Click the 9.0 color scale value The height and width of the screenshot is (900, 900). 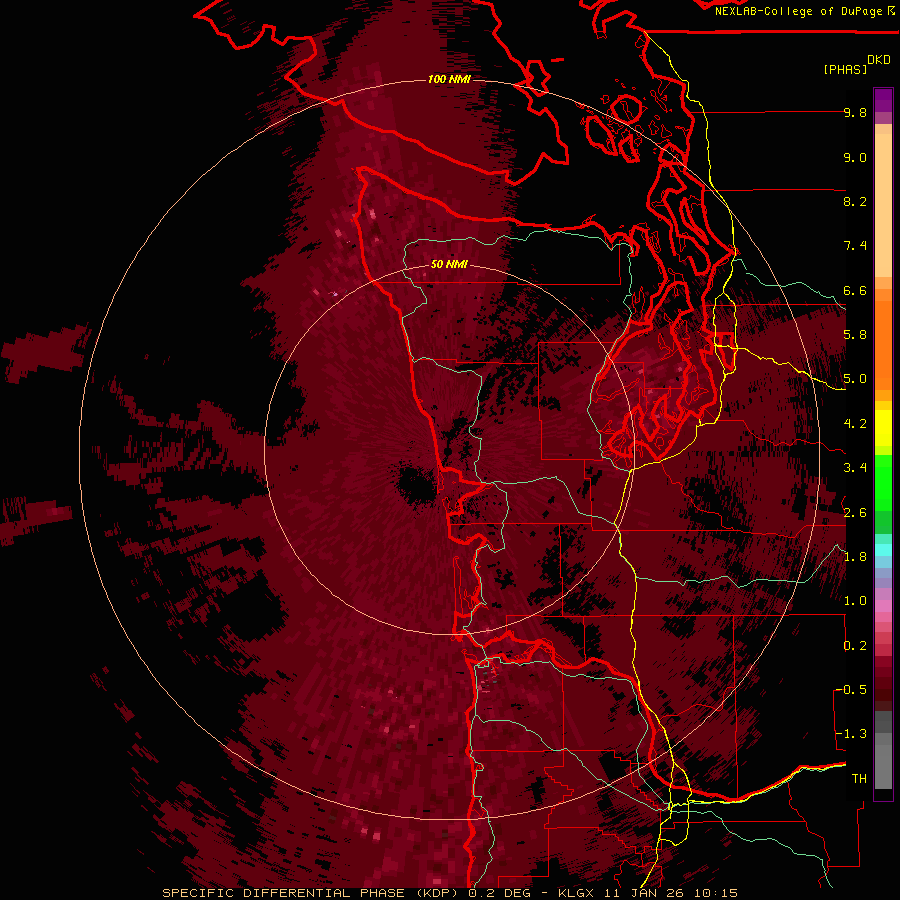pyautogui.click(x=855, y=157)
